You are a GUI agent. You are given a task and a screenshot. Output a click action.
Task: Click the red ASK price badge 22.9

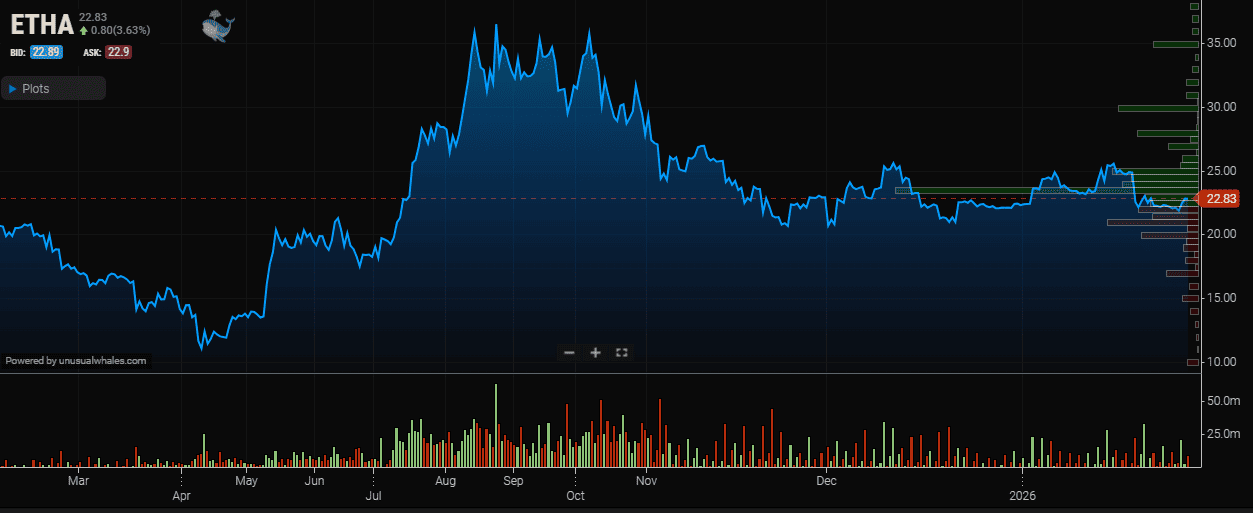[121, 52]
